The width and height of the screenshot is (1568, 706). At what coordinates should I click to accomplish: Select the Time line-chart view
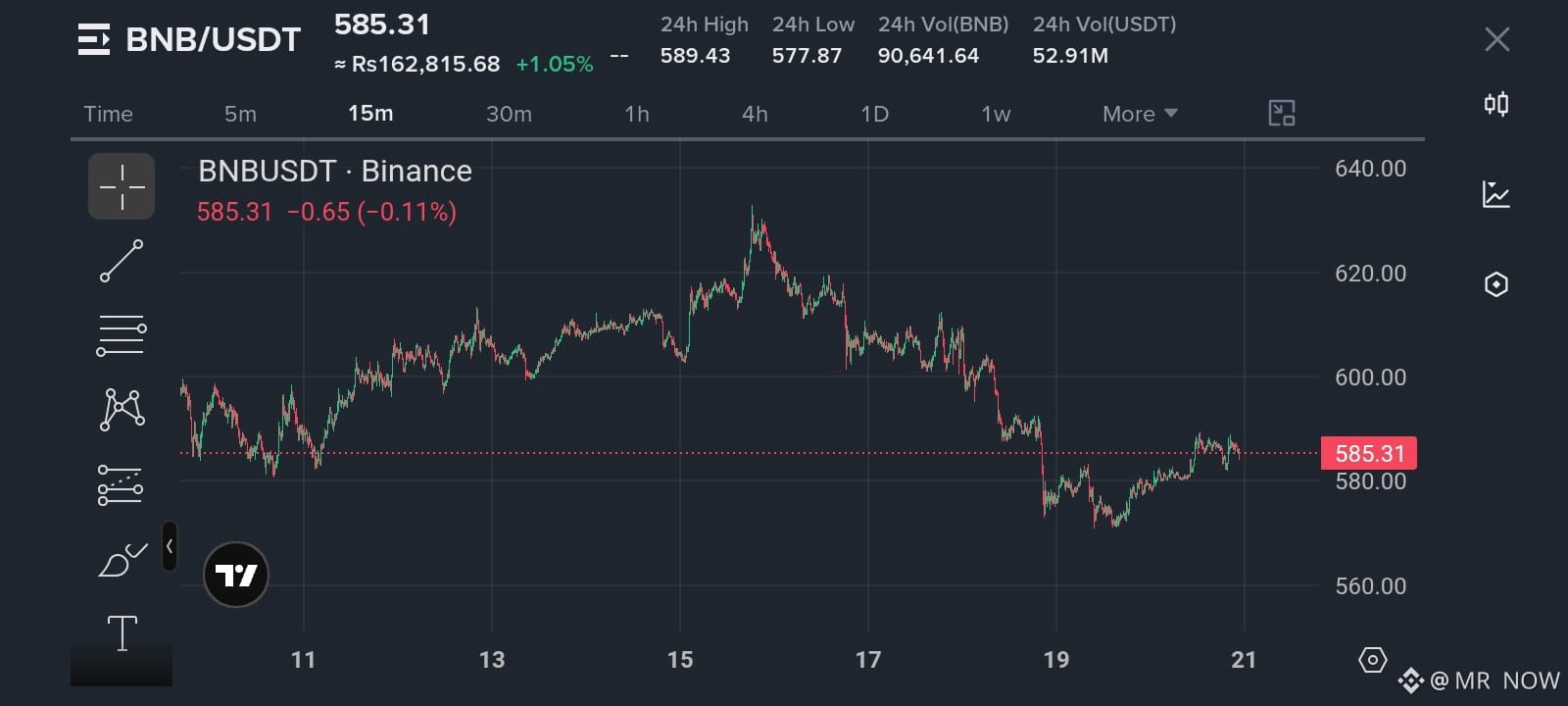tap(108, 114)
